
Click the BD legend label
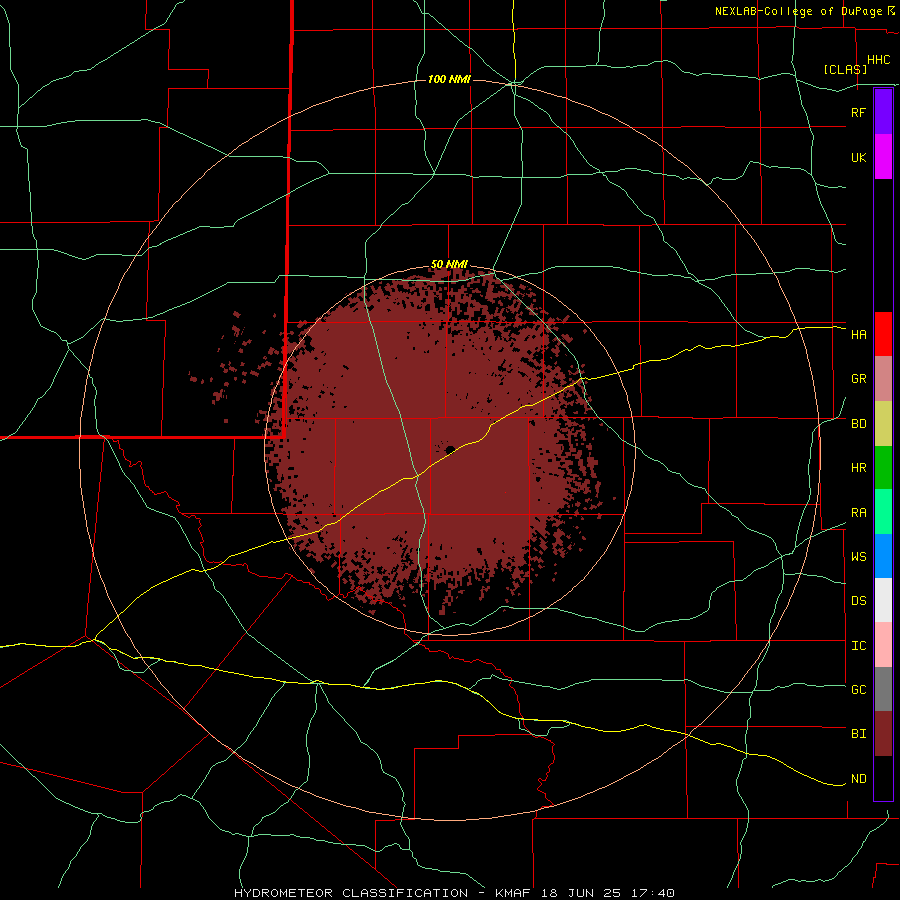(858, 424)
